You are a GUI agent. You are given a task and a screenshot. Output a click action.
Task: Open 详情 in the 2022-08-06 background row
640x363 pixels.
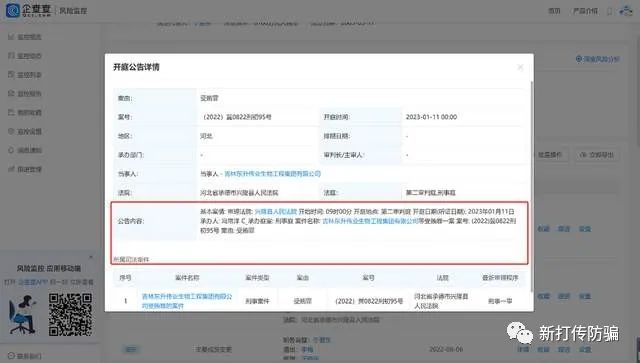[x=523, y=349]
